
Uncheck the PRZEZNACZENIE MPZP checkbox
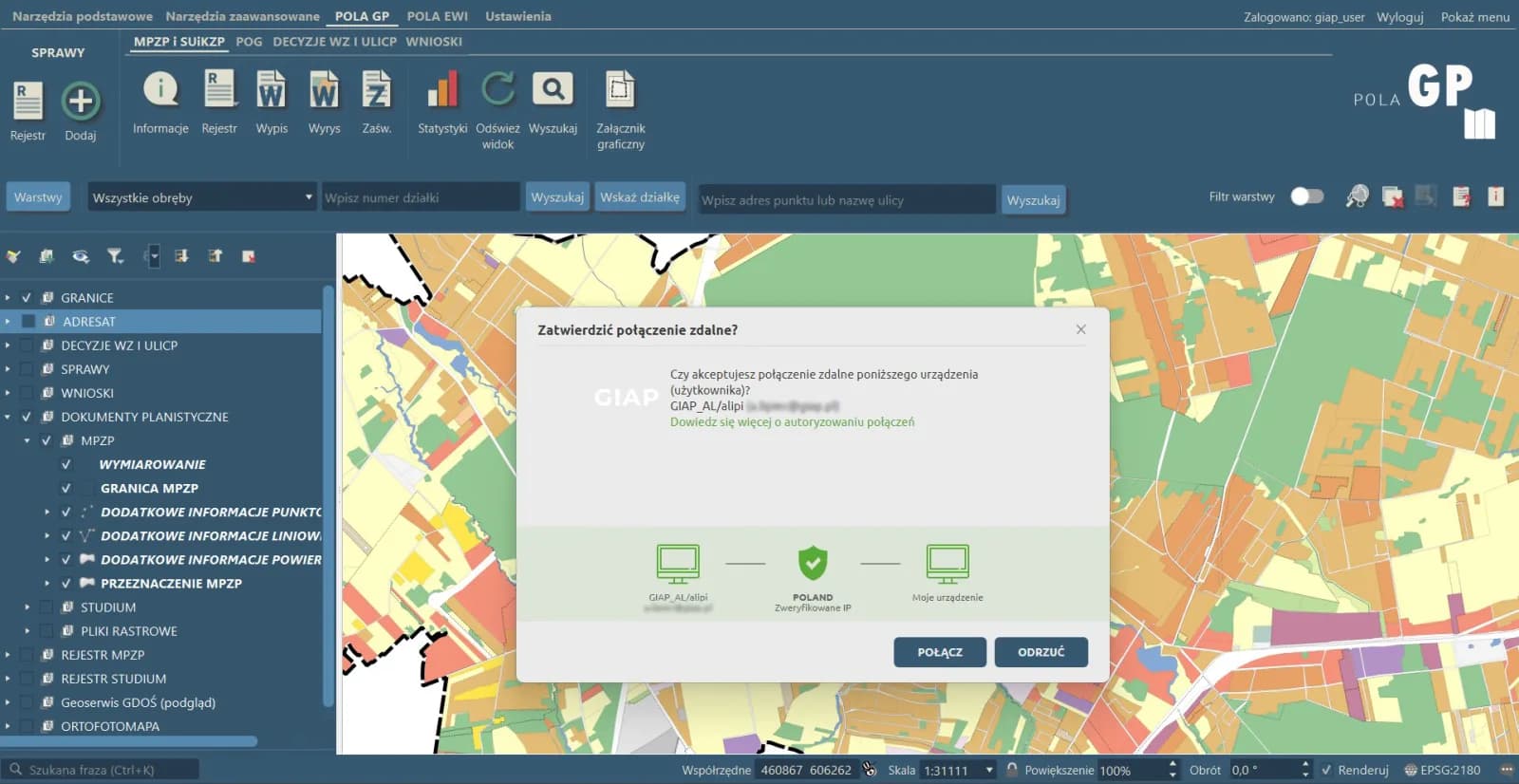[66, 583]
